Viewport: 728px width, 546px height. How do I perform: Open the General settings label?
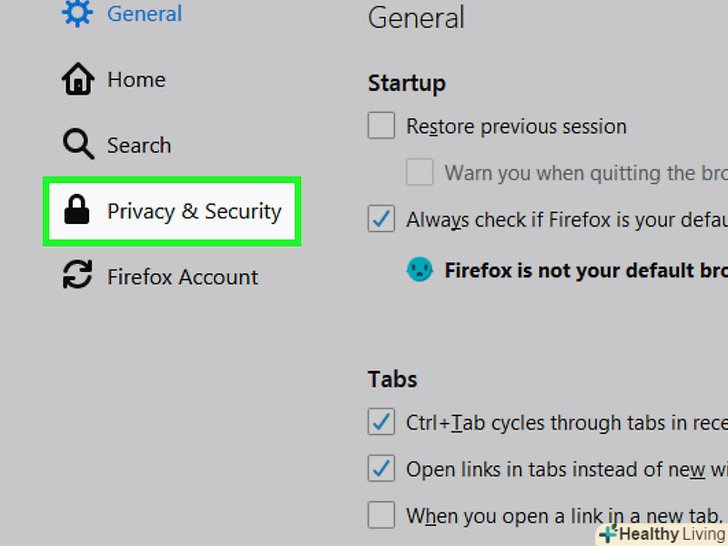click(x=144, y=14)
